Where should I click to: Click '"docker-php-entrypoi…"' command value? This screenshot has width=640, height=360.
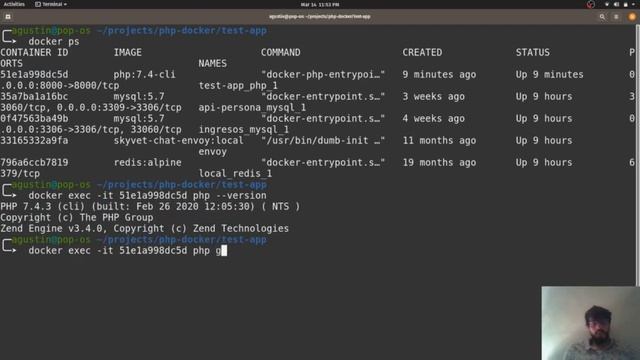323,74
